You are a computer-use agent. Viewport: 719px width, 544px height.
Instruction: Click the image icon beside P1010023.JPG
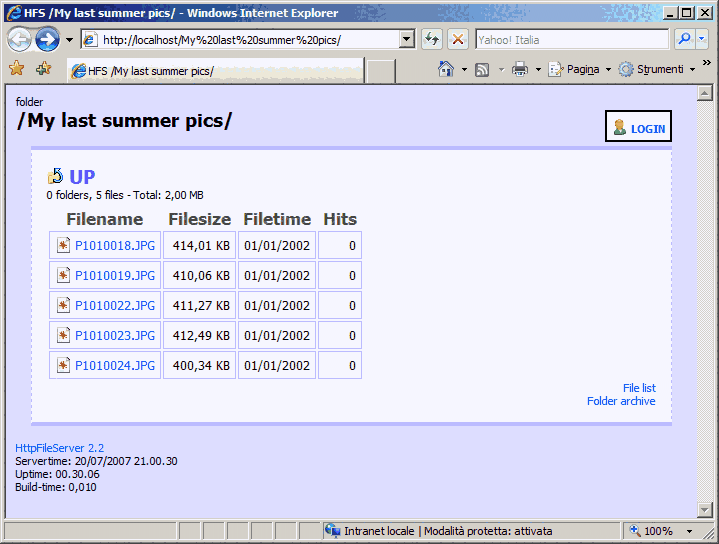click(x=63, y=335)
